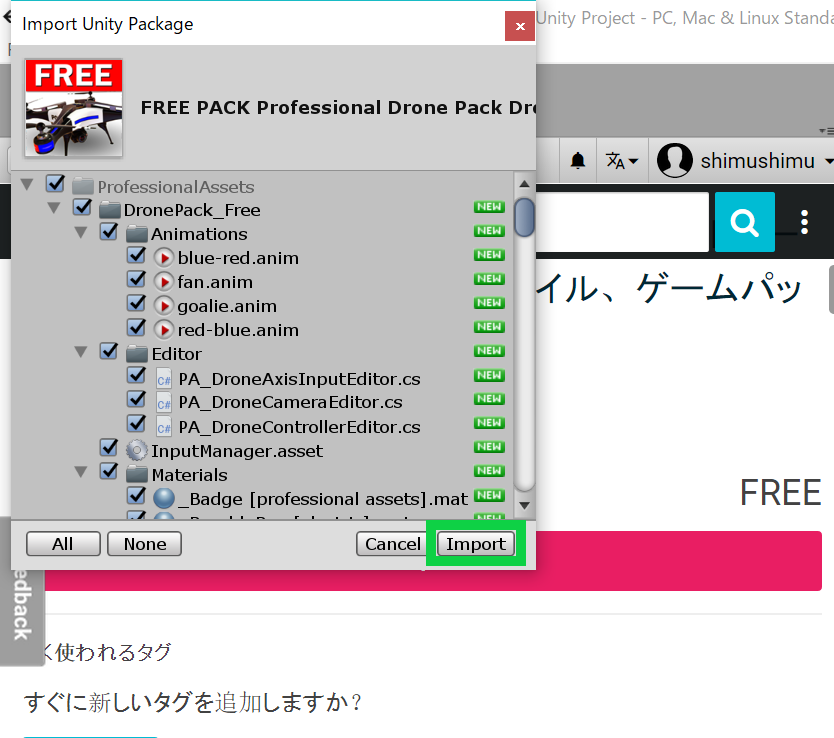This screenshot has height=738, width=834.
Task: Toggle the goalie.anim checkbox
Action: pyautogui.click(x=137, y=305)
